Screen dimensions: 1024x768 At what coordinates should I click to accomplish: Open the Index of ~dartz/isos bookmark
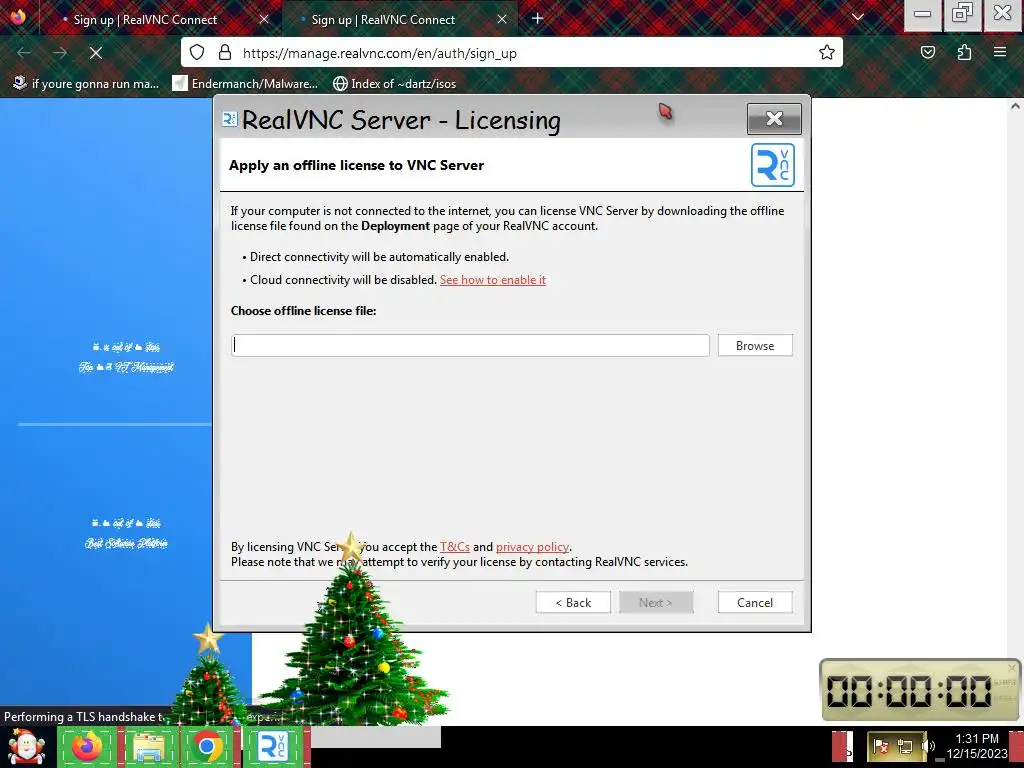[x=394, y=84]
